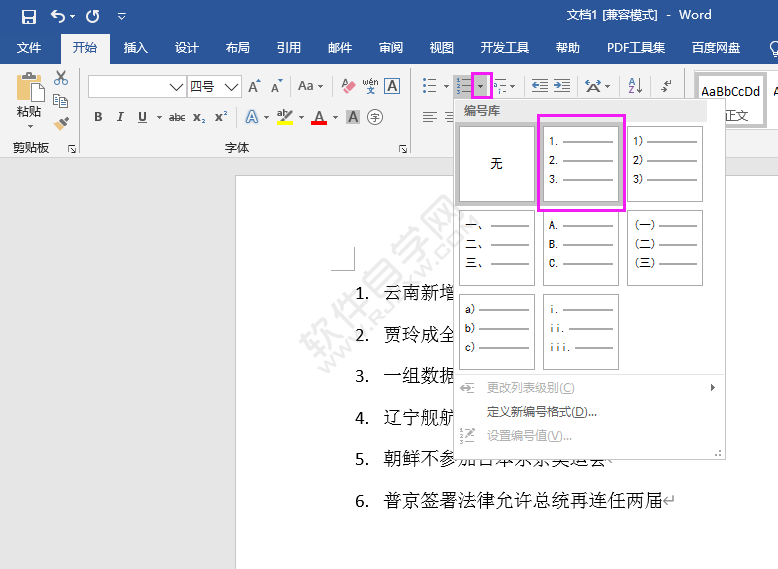The width and height of the screenshot is (778, 569).
Task: Click the Increase Indent icon
Action: (x=562, y=86)
